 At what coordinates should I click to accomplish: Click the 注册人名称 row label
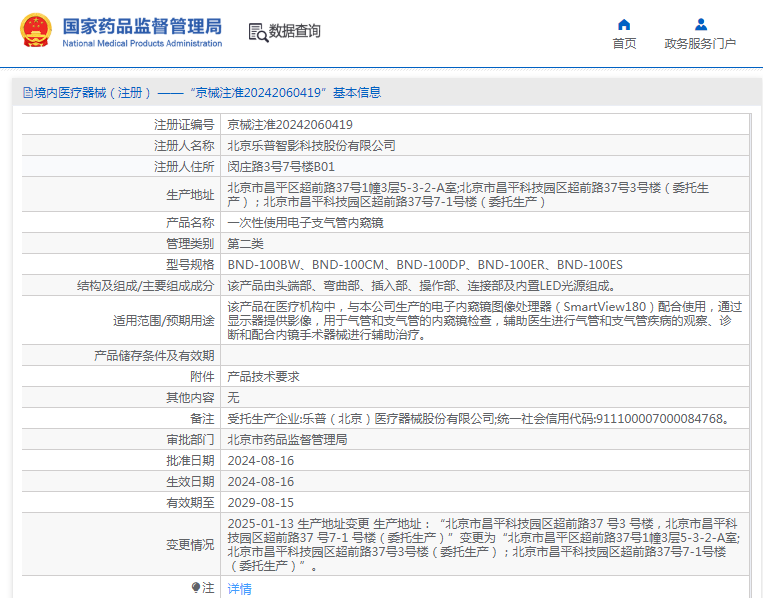click(184, 145)
